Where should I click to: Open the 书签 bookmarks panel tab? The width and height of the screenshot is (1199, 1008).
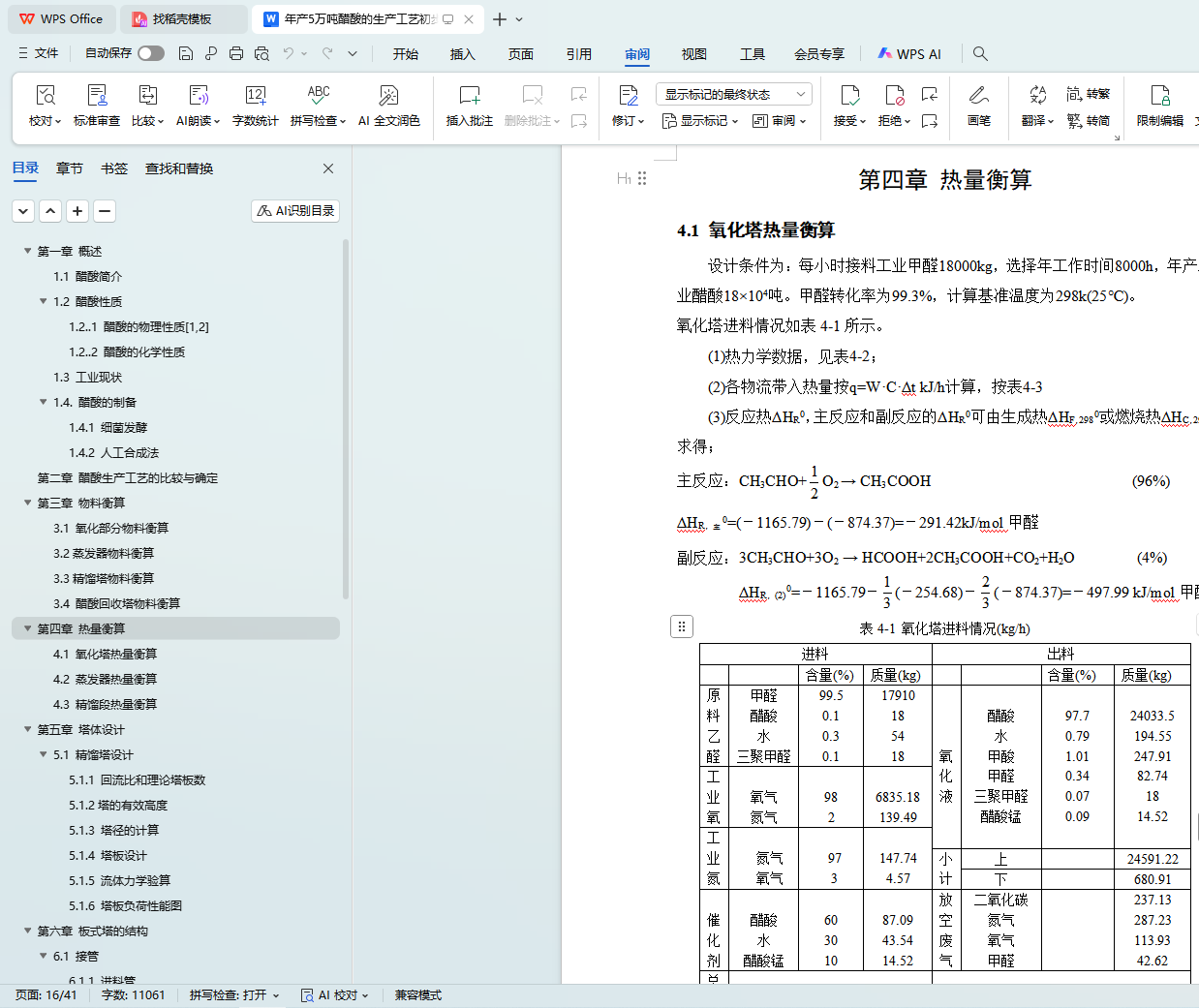click(114, 168)
